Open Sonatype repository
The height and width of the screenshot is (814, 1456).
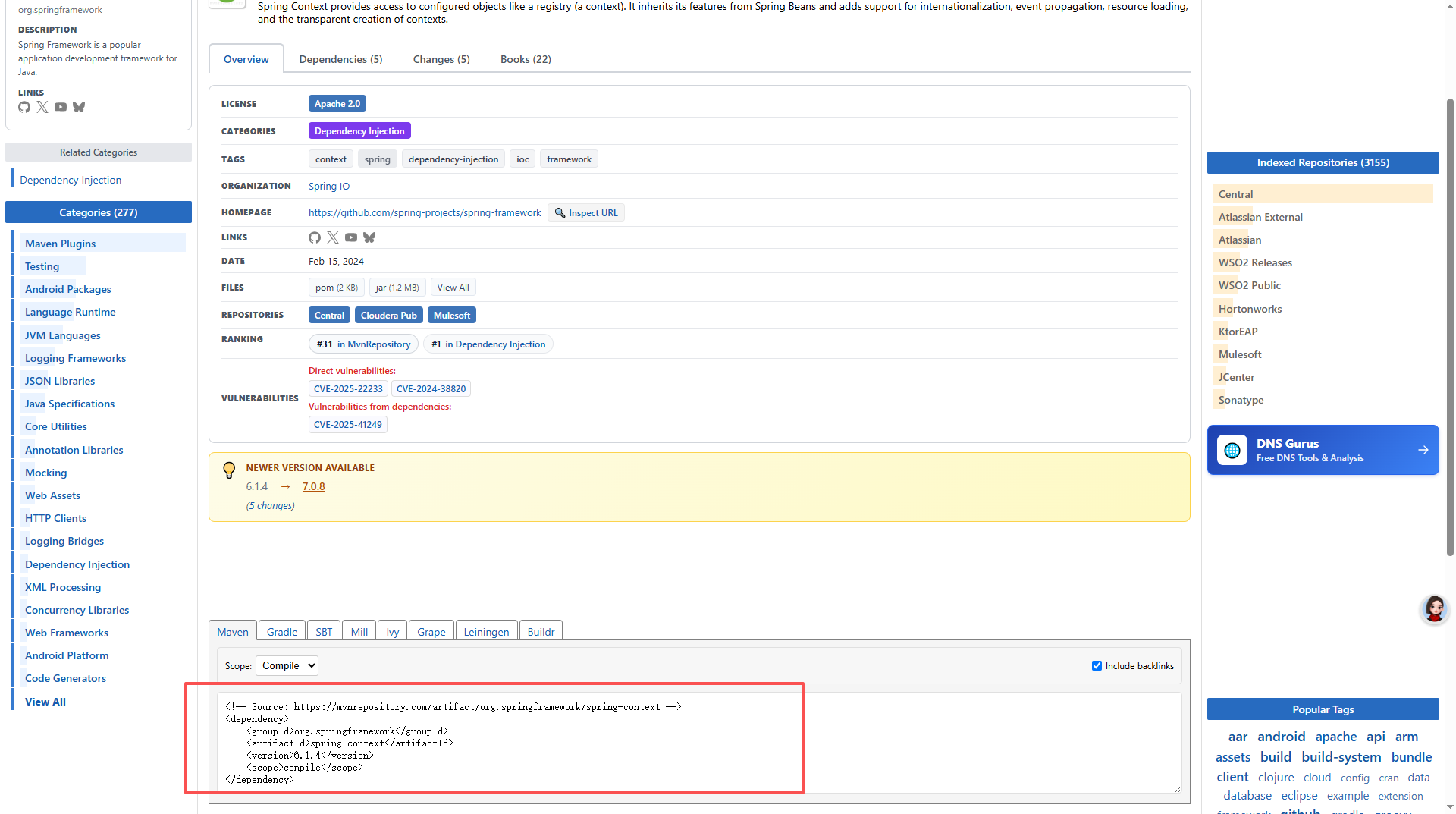(x=1241, y=399)
